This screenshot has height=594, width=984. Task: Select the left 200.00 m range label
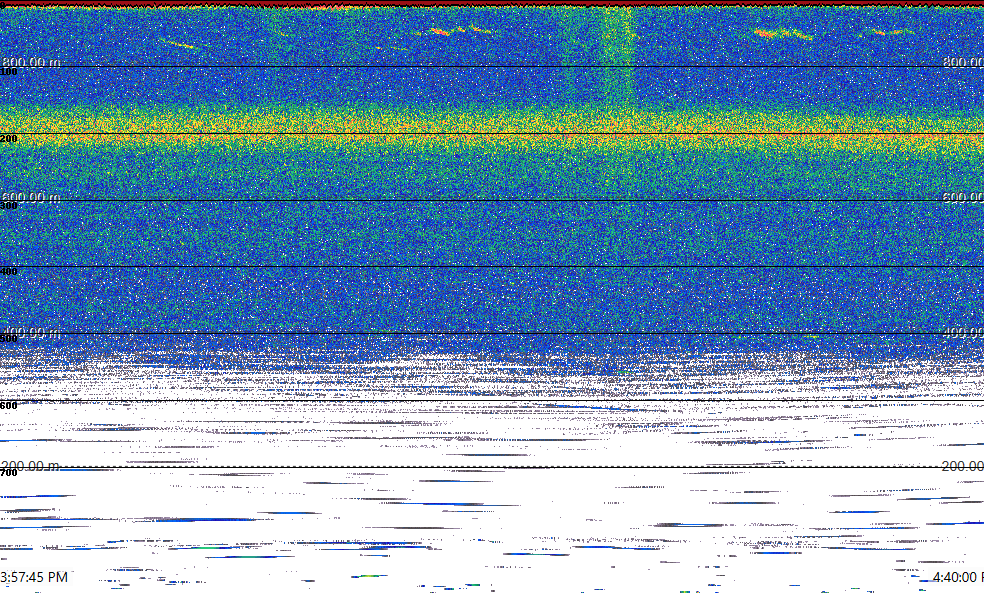point(31,466)
